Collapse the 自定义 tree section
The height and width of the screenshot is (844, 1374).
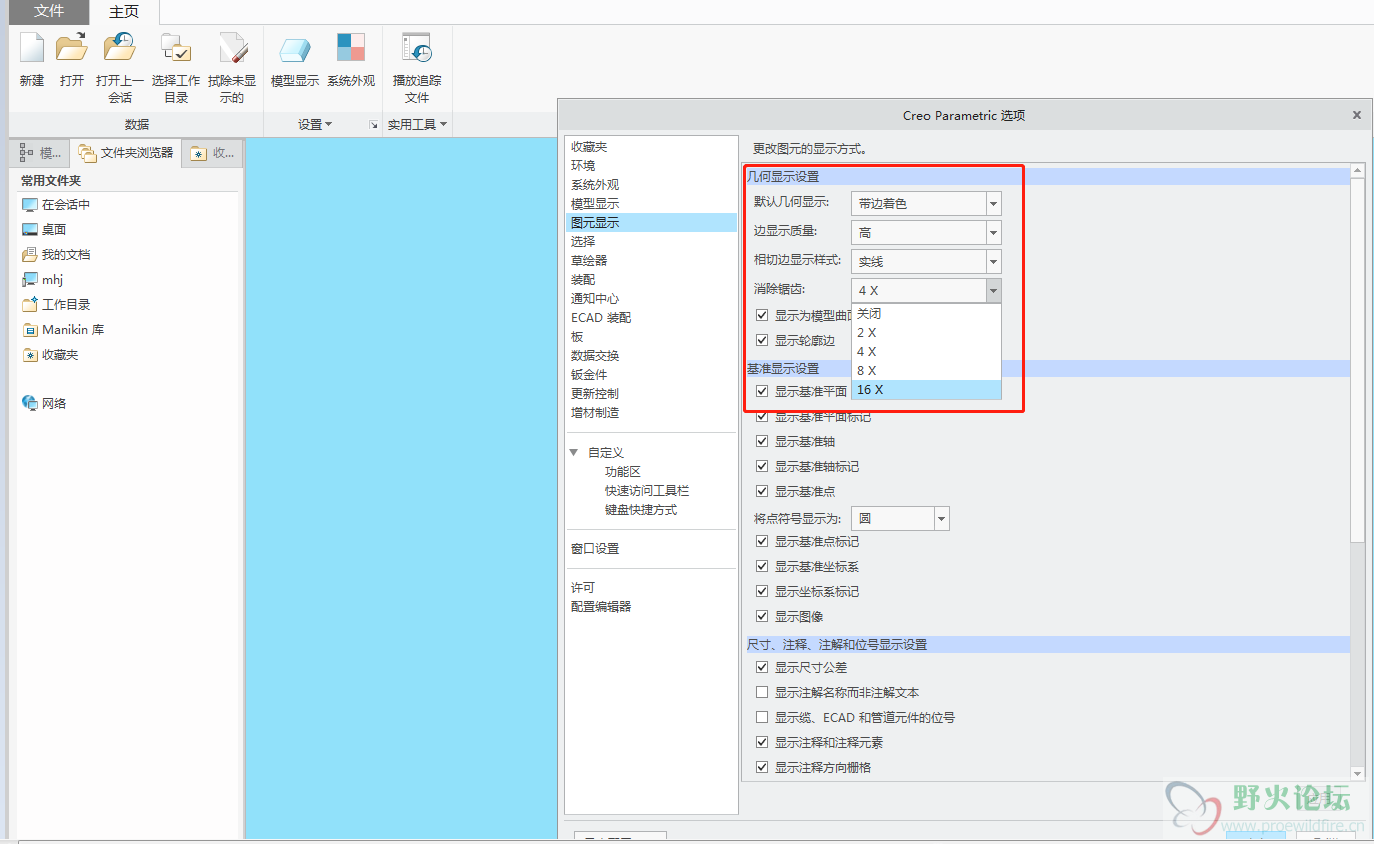574,452
